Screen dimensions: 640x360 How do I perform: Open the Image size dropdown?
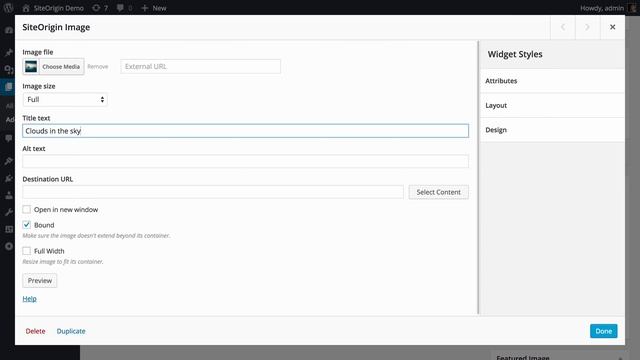tap(65, 100)
